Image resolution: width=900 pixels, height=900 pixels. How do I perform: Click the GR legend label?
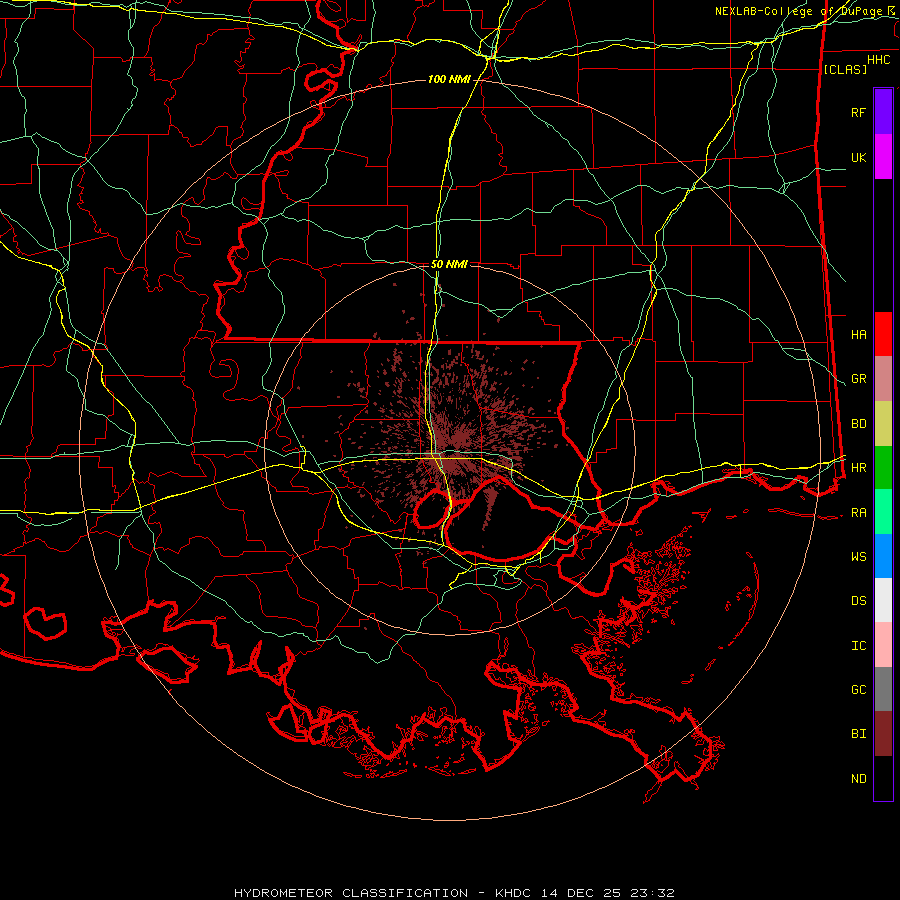pyautogui.click(x=858, y=379)
